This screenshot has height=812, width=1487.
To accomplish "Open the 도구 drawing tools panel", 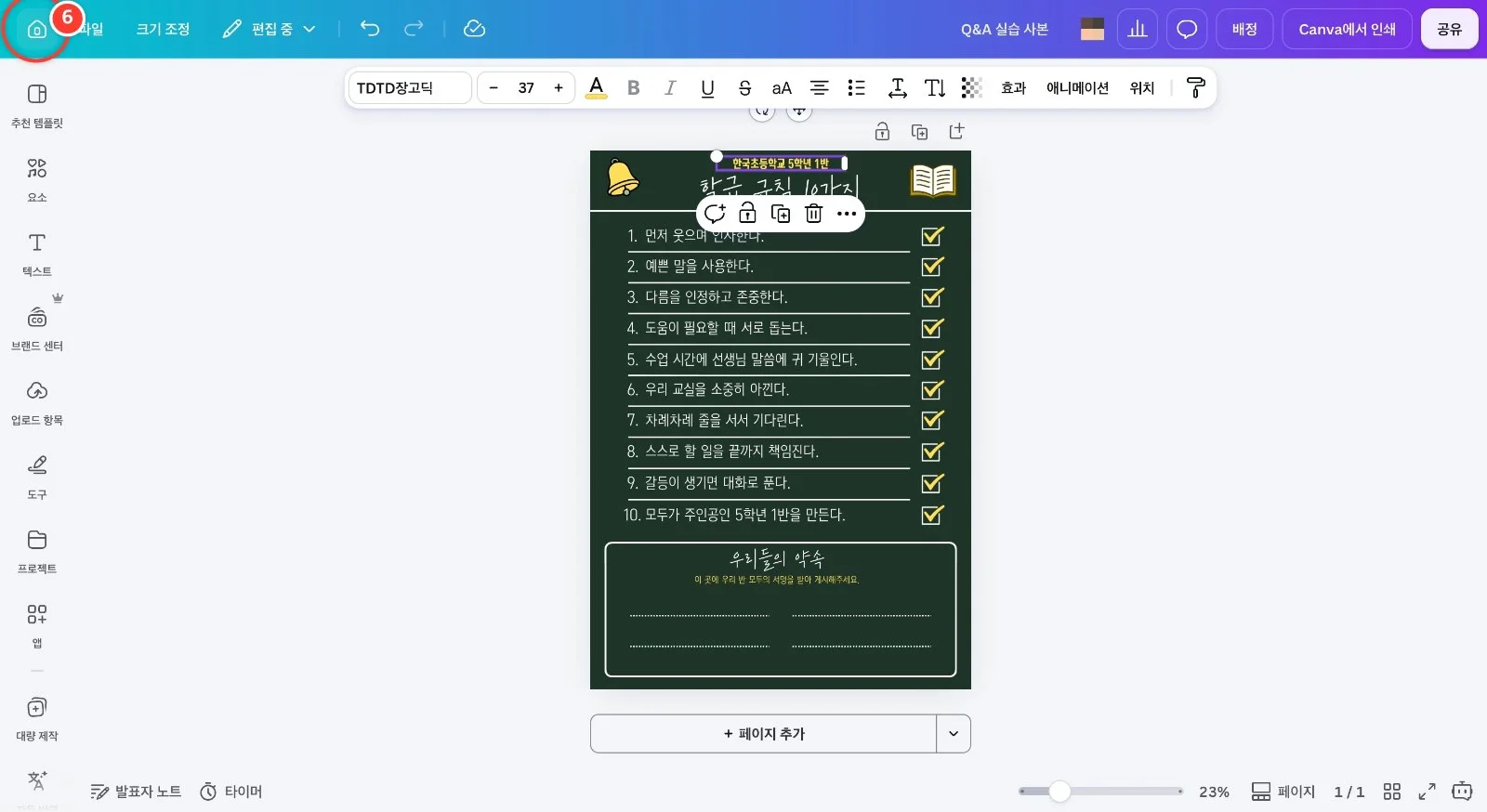I will pyautogui.click(x=37, y=478).
